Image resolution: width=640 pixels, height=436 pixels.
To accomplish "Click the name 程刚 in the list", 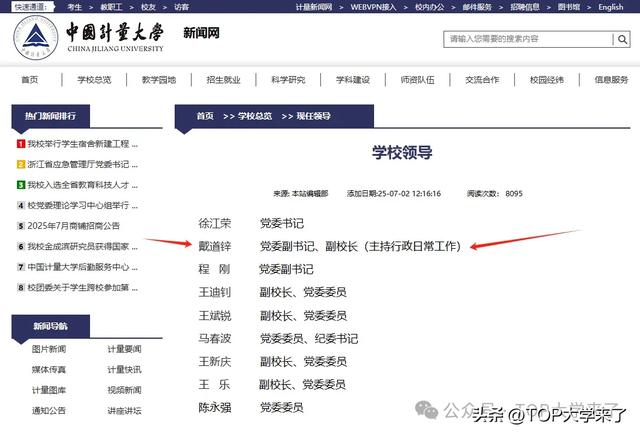I will point(215,269).
